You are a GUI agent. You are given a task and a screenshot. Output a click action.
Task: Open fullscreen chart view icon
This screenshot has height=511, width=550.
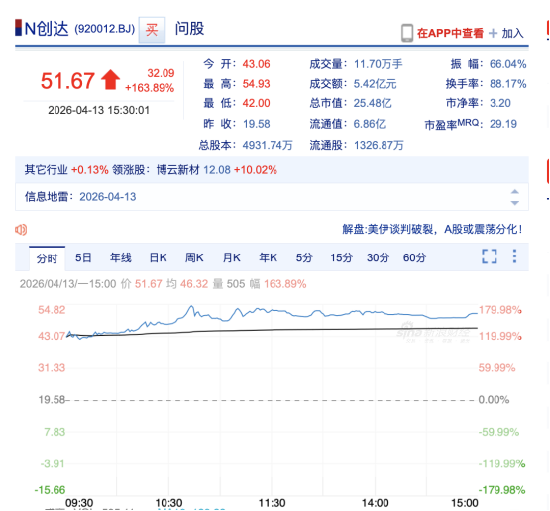(x=489, y=256)
